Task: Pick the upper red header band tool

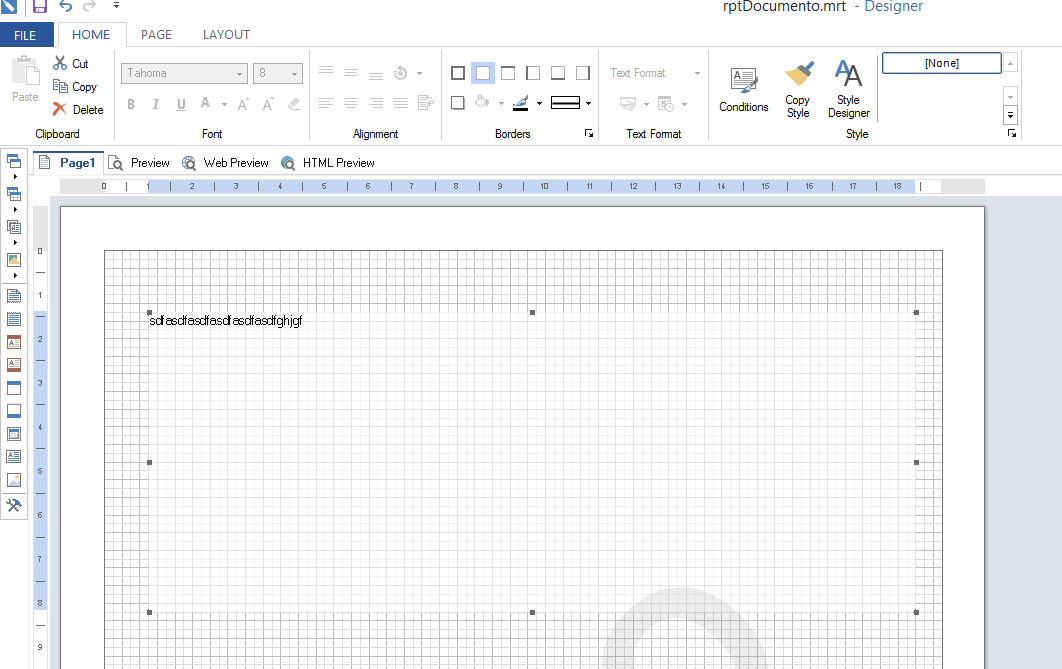Action: pyautogui.click(x=14, y=342)
